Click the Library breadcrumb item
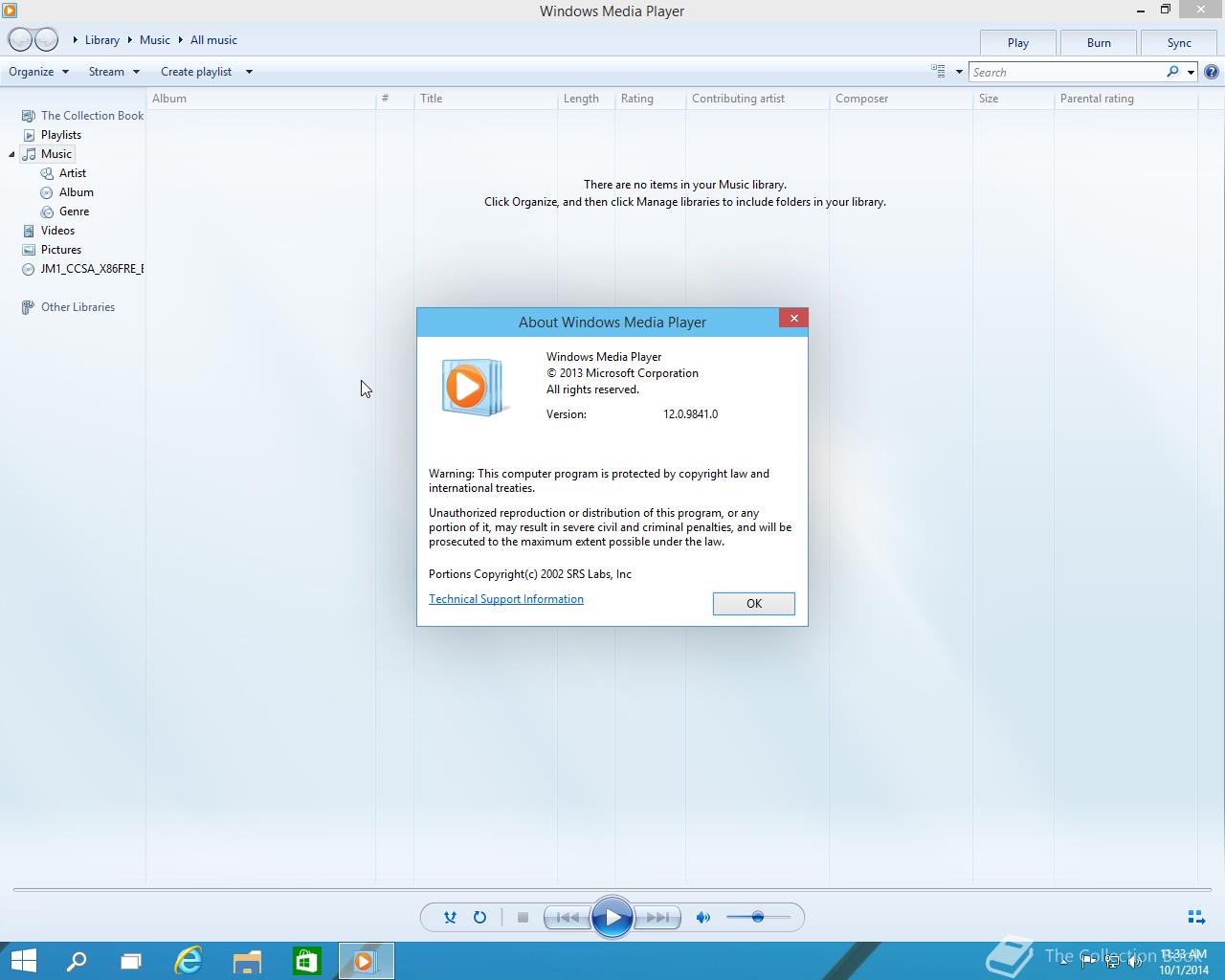The height and width of the screenshot is (980, 1225). pos(102,40)
